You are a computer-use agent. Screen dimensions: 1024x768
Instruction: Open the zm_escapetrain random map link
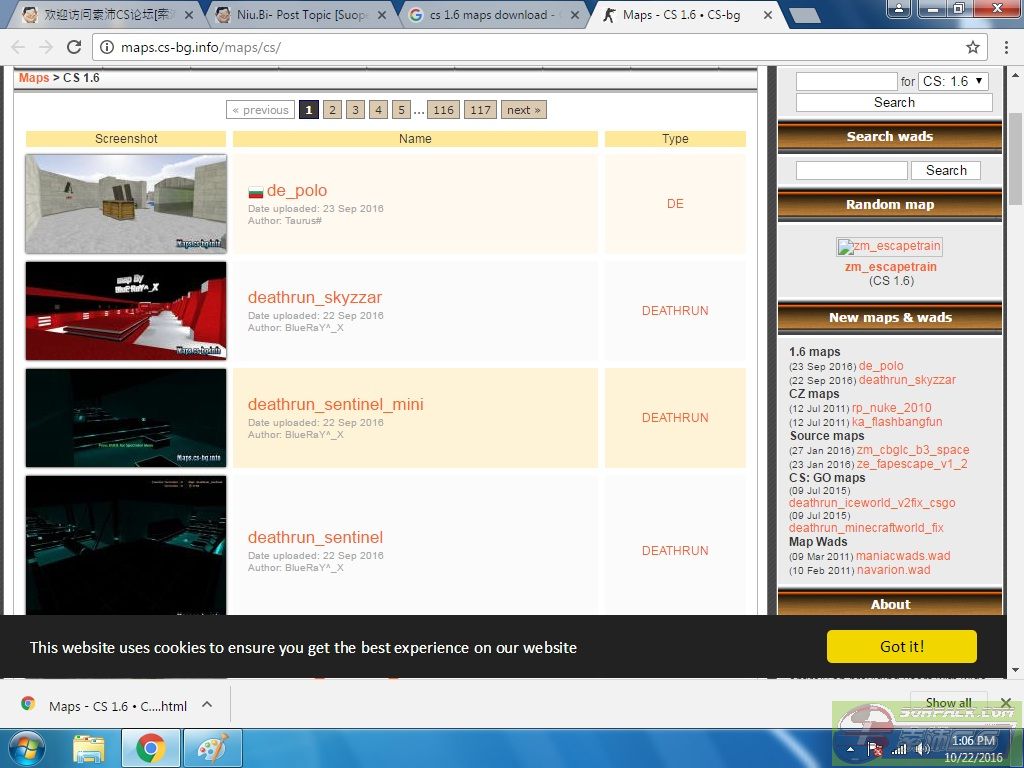click(890, 267)
